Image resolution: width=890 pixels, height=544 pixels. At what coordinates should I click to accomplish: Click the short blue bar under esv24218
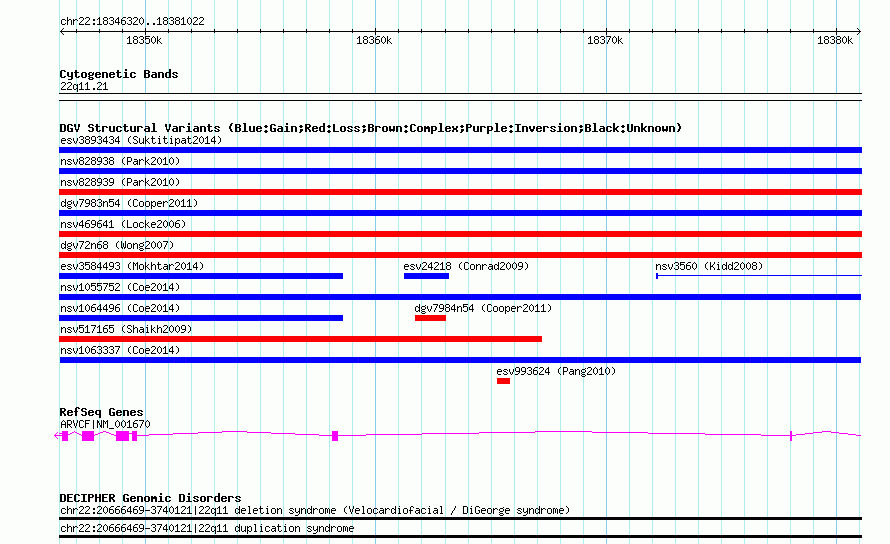click(x=426, y=276)
